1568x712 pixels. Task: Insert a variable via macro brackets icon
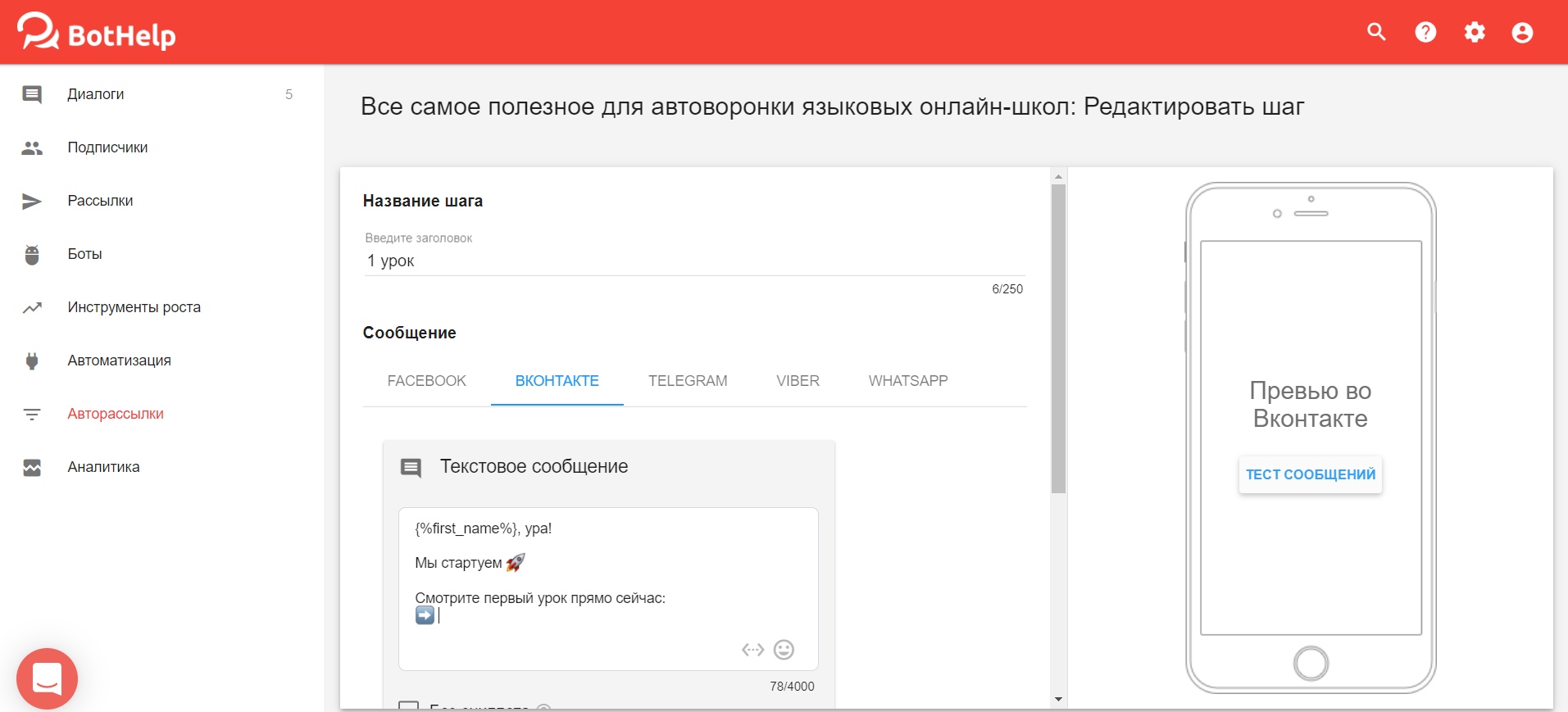(752, 650)
